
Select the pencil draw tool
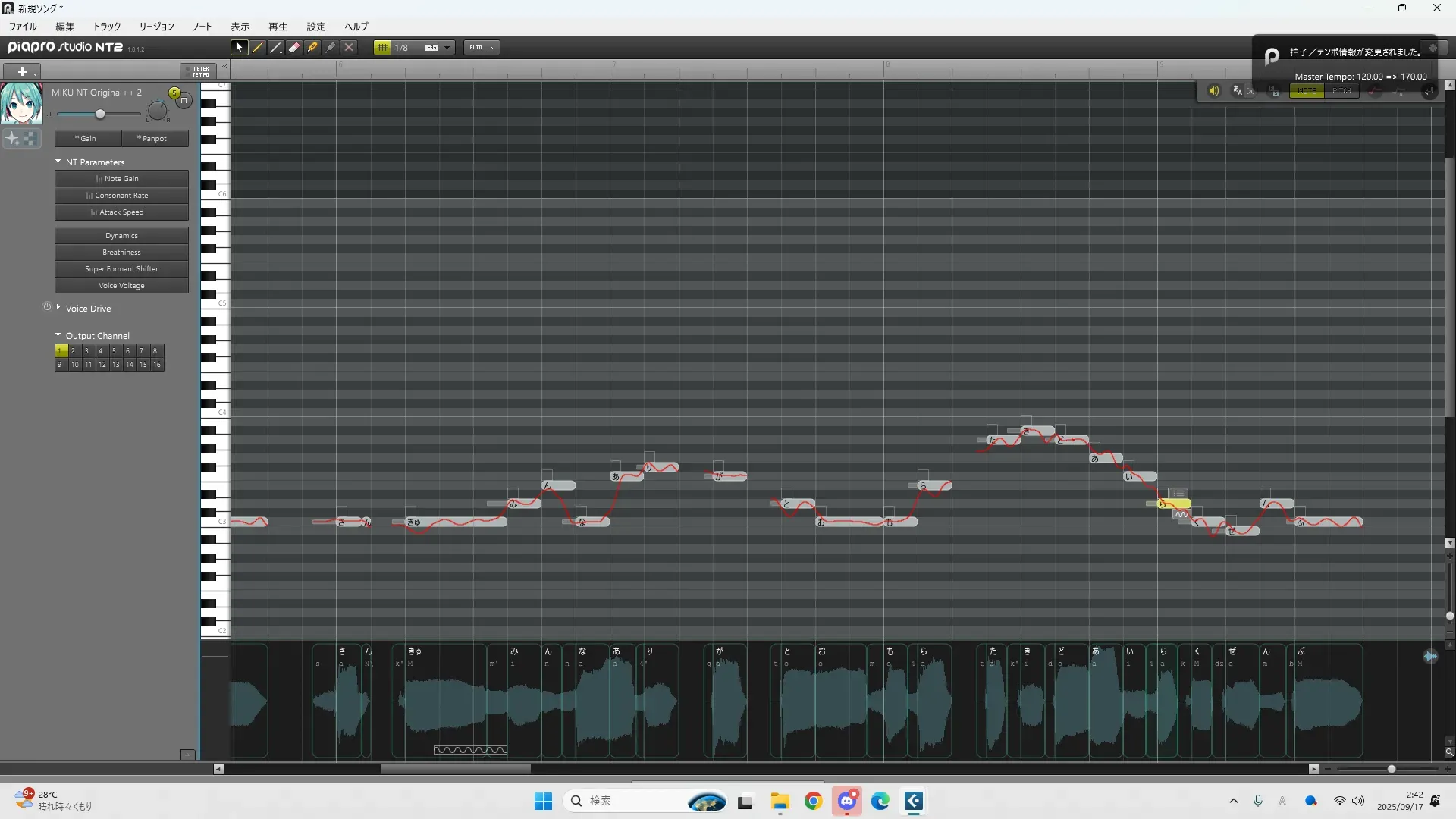point(258,47)
